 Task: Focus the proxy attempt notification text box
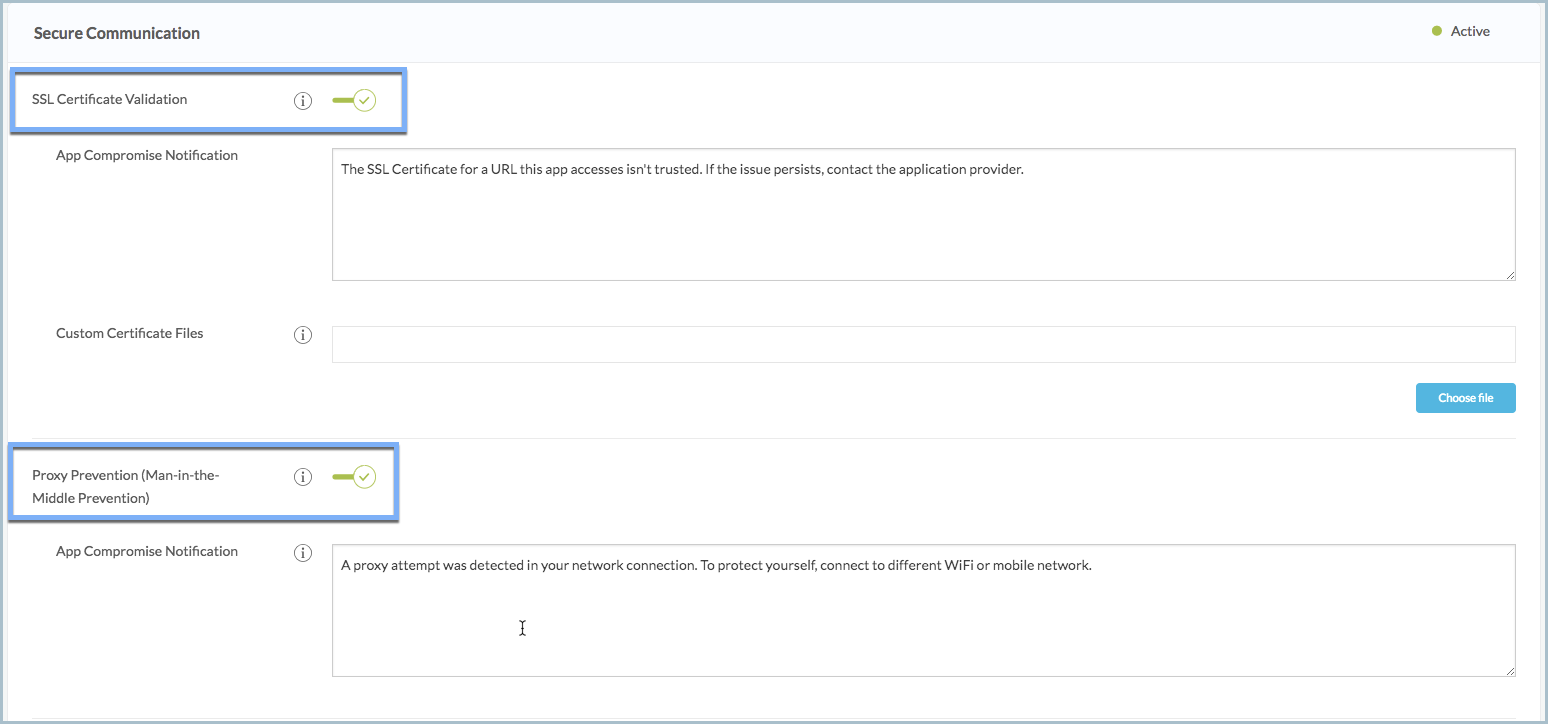[x=923, y=610]
